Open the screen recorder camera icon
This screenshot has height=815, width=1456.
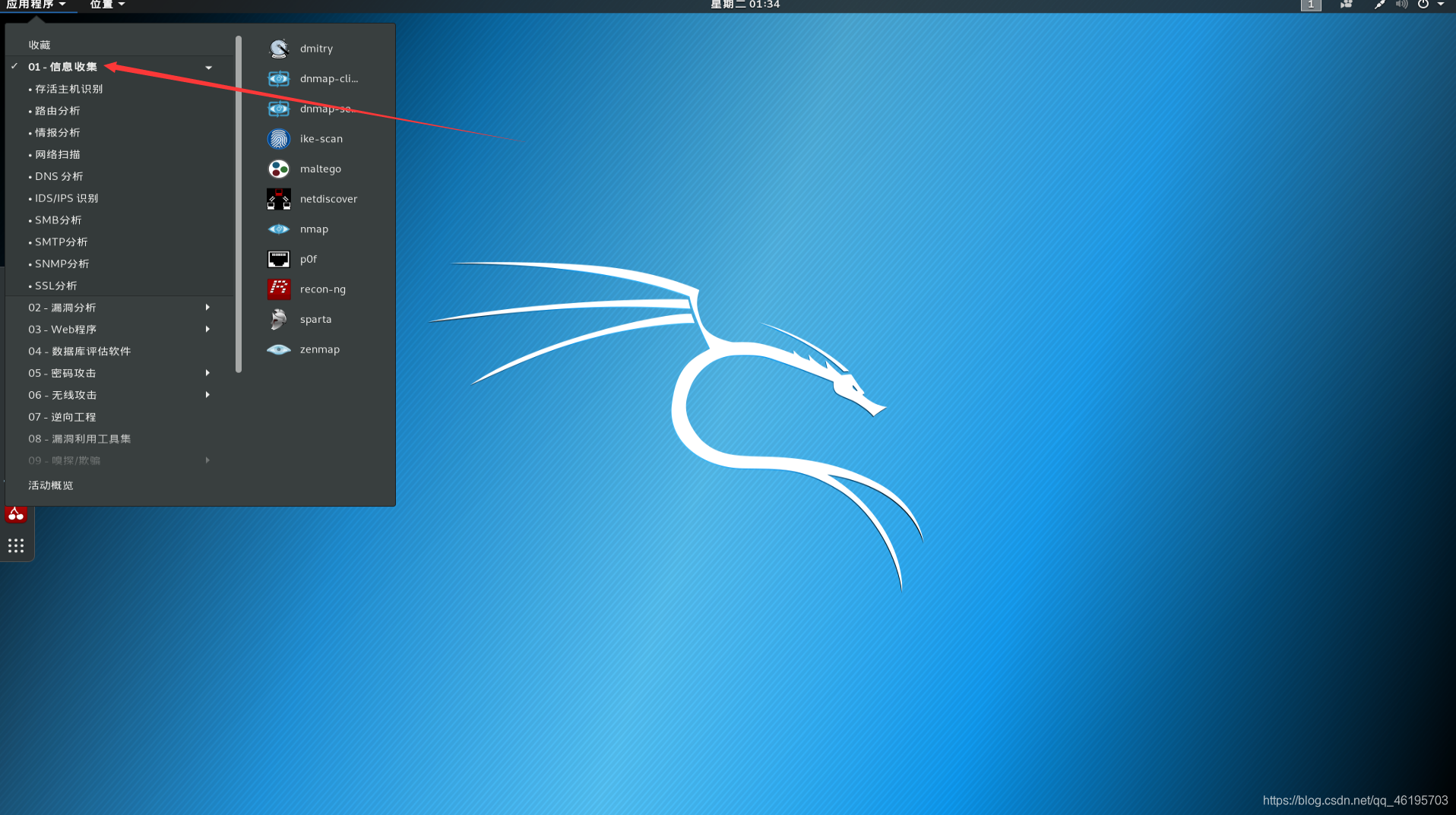[x=1346, y=5]
